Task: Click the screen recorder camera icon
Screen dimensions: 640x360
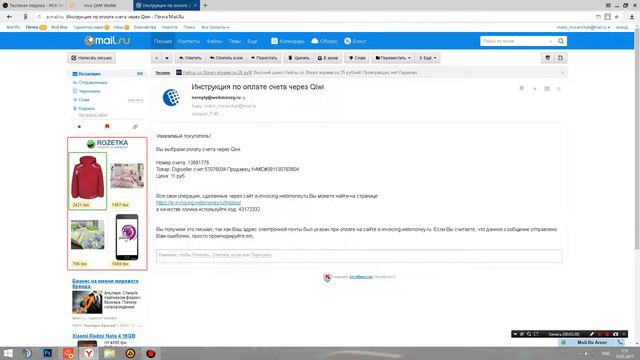Action: [616, 334]
